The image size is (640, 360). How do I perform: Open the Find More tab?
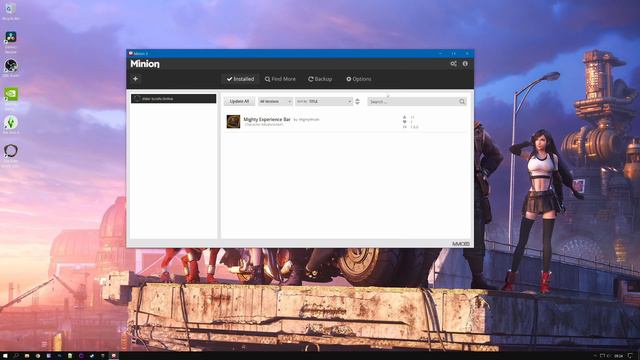(x=280, y=79)
